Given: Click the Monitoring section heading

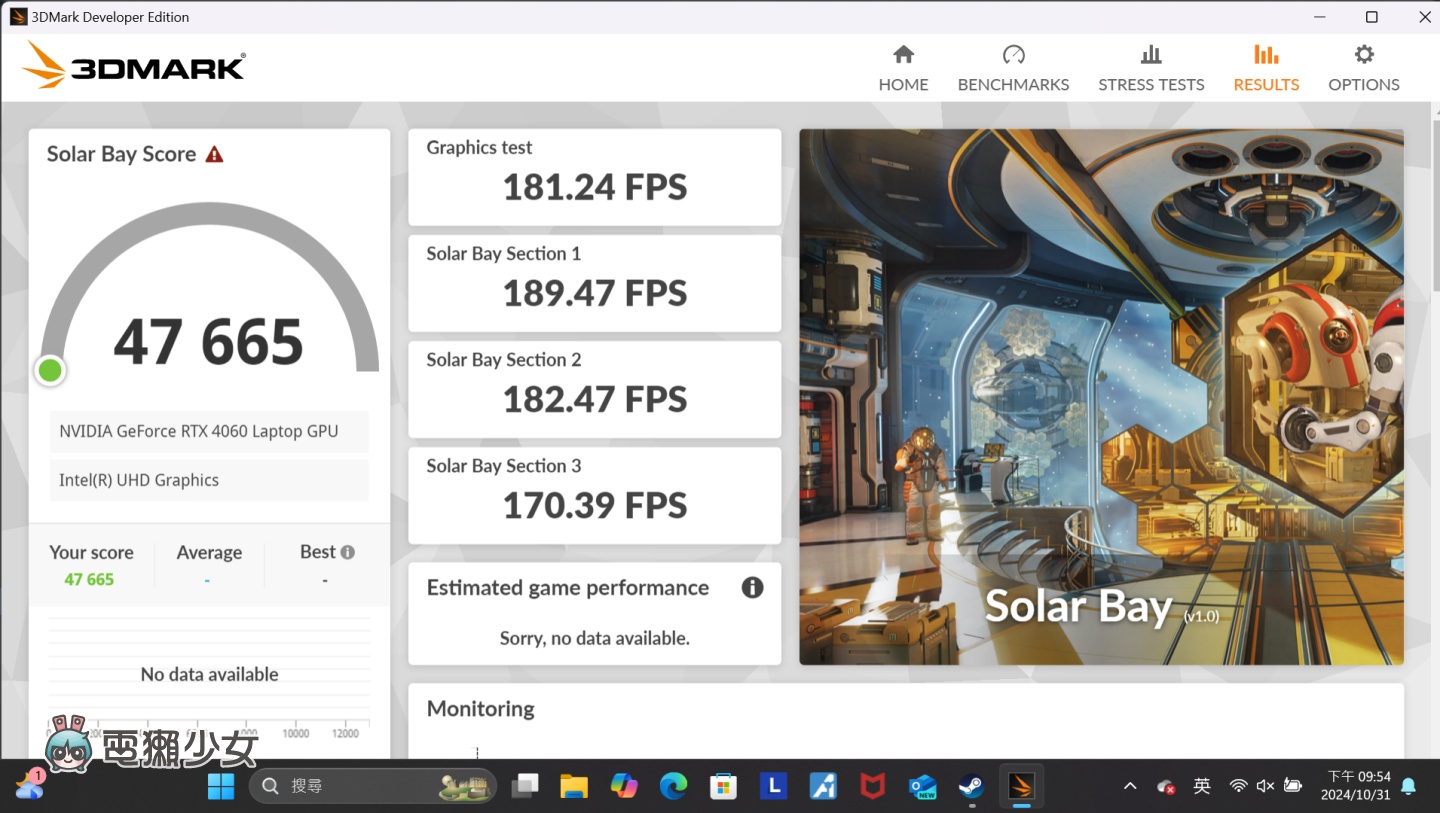Looking at the screenshot, I should click(481, 709).
